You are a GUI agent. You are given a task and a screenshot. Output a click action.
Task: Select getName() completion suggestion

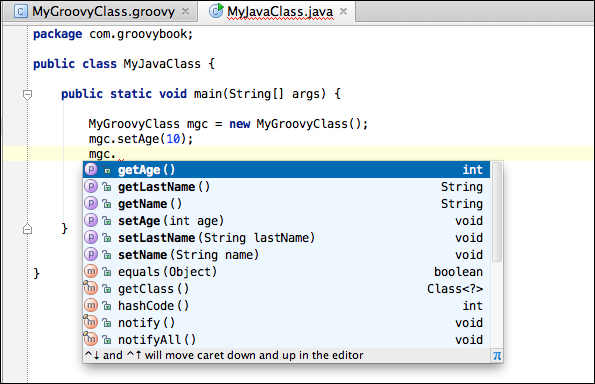pyautogui.click(x=286, y=204)
